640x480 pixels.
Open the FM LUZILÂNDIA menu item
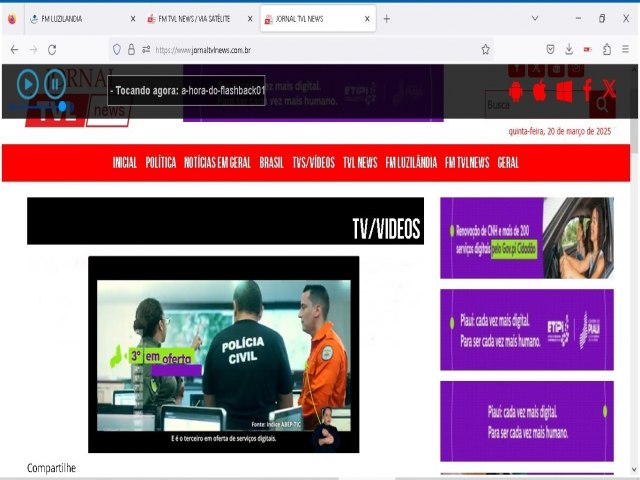click(411, 163)
